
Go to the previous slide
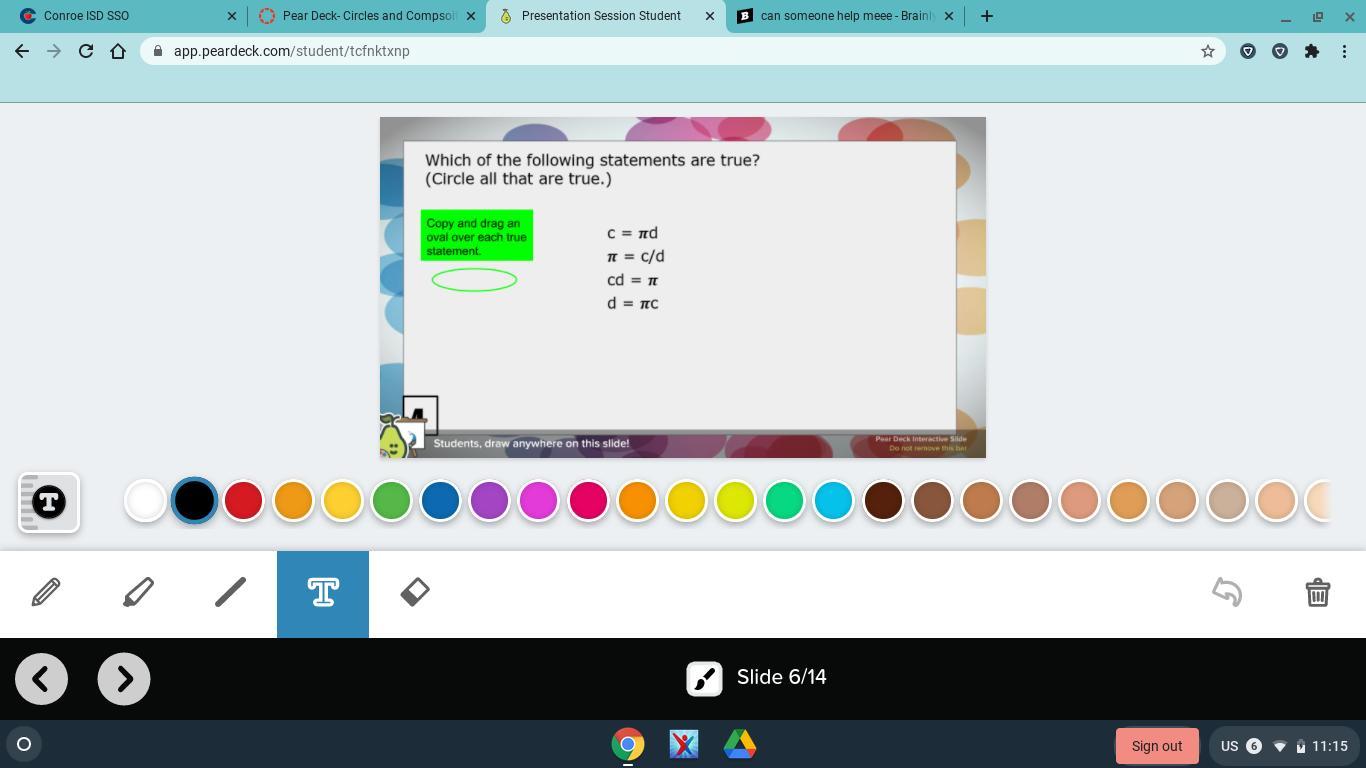tap(41, 679)
